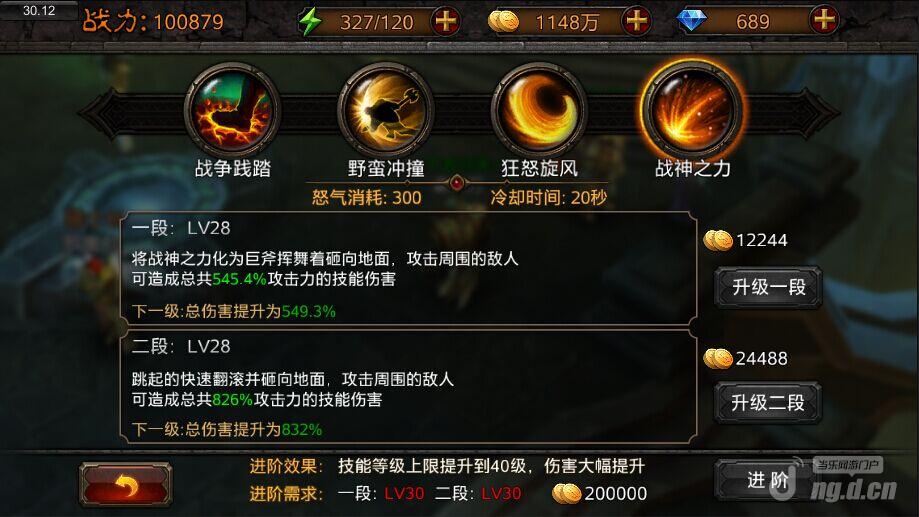919x517 pixels.
Task: Buy diamonds with the plus button
Action: click(x=823, y=21)
